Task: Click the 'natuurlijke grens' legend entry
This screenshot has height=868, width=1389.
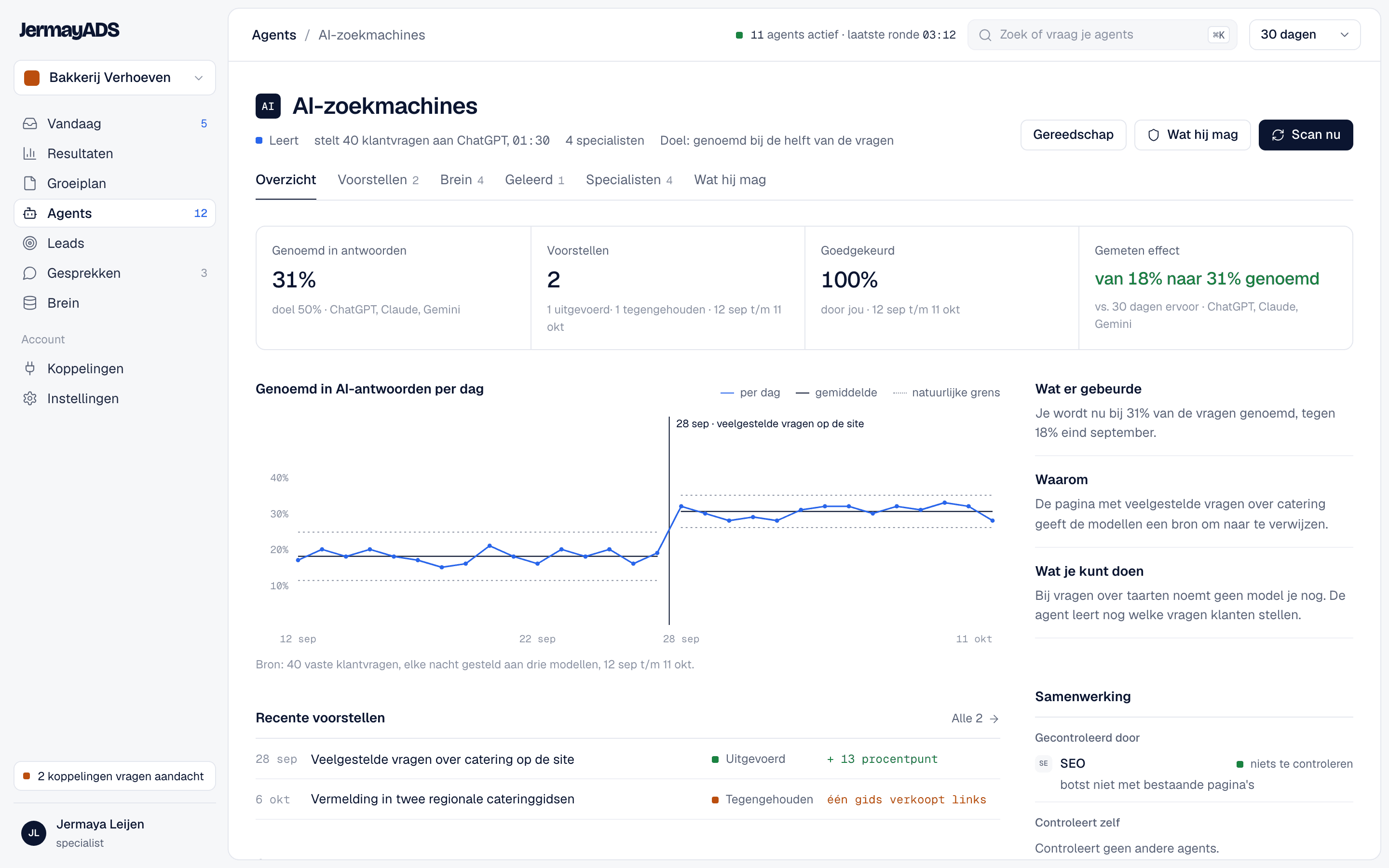Action: click(946, 393)
